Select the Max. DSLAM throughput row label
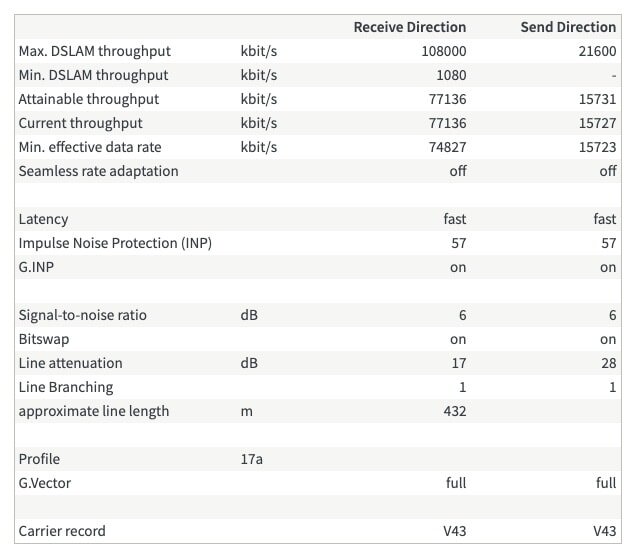 click(95, 51)
